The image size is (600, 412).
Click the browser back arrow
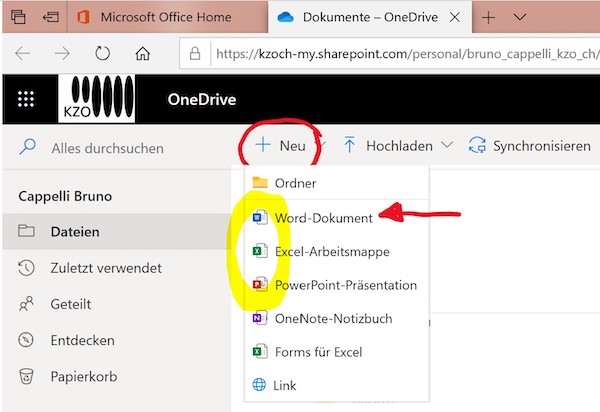[x=23, y=53]
